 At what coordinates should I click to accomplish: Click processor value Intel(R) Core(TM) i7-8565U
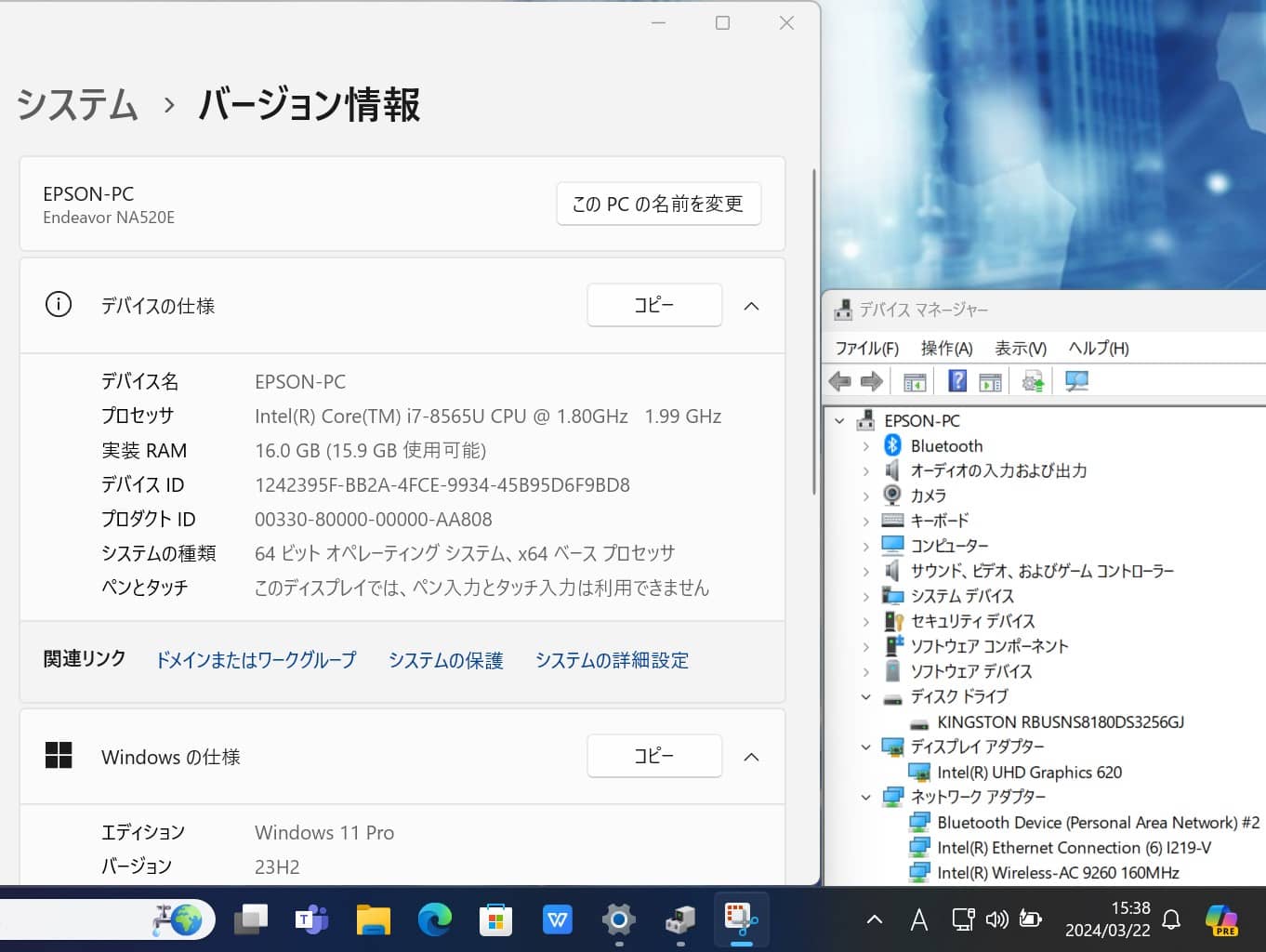point(488,416)
